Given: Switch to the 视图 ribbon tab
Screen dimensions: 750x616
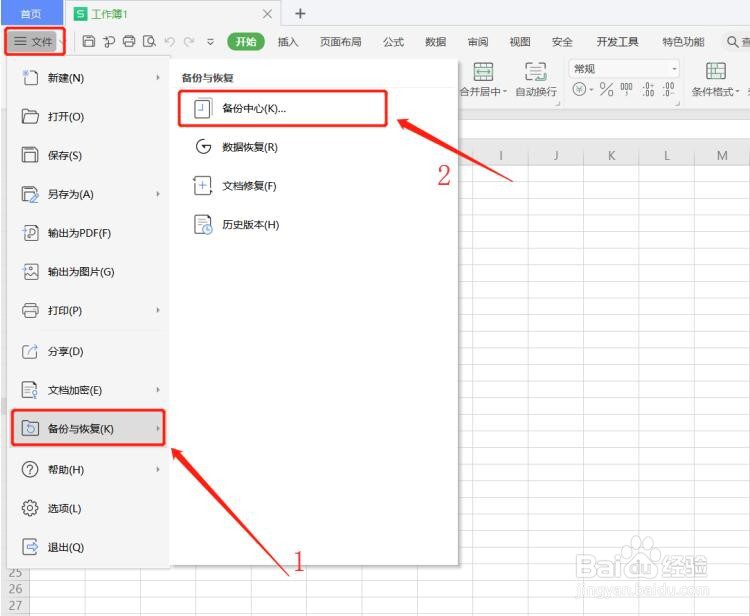Looking at the screenshot, I should point(520,42).
